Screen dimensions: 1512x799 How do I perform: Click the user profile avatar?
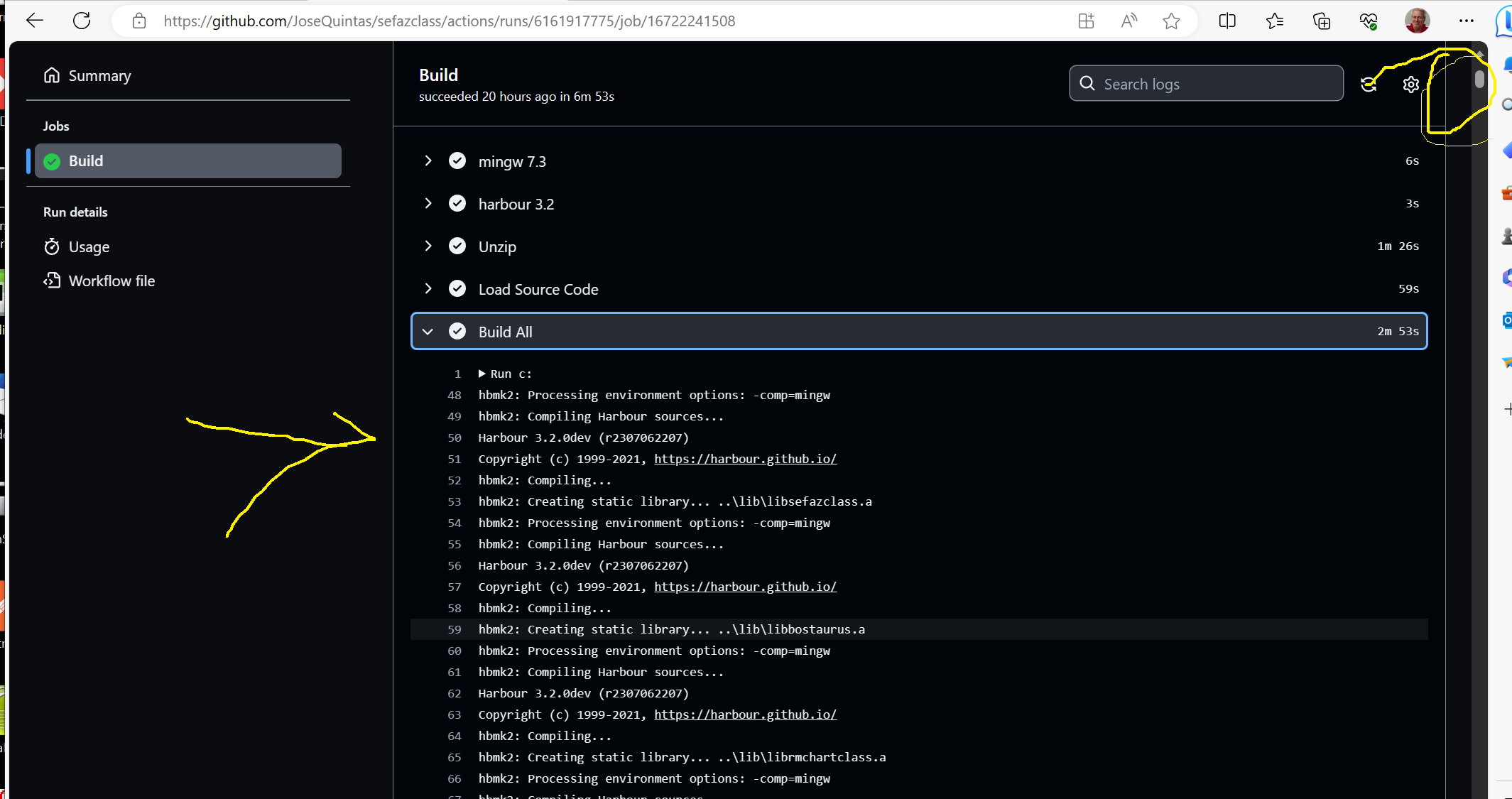coord(1416,21)
